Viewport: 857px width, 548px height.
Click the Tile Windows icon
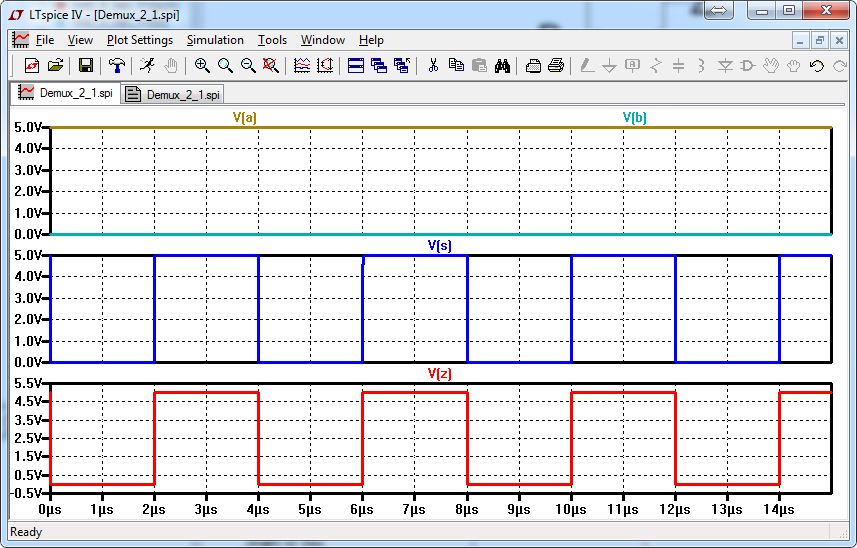point(355,66)
